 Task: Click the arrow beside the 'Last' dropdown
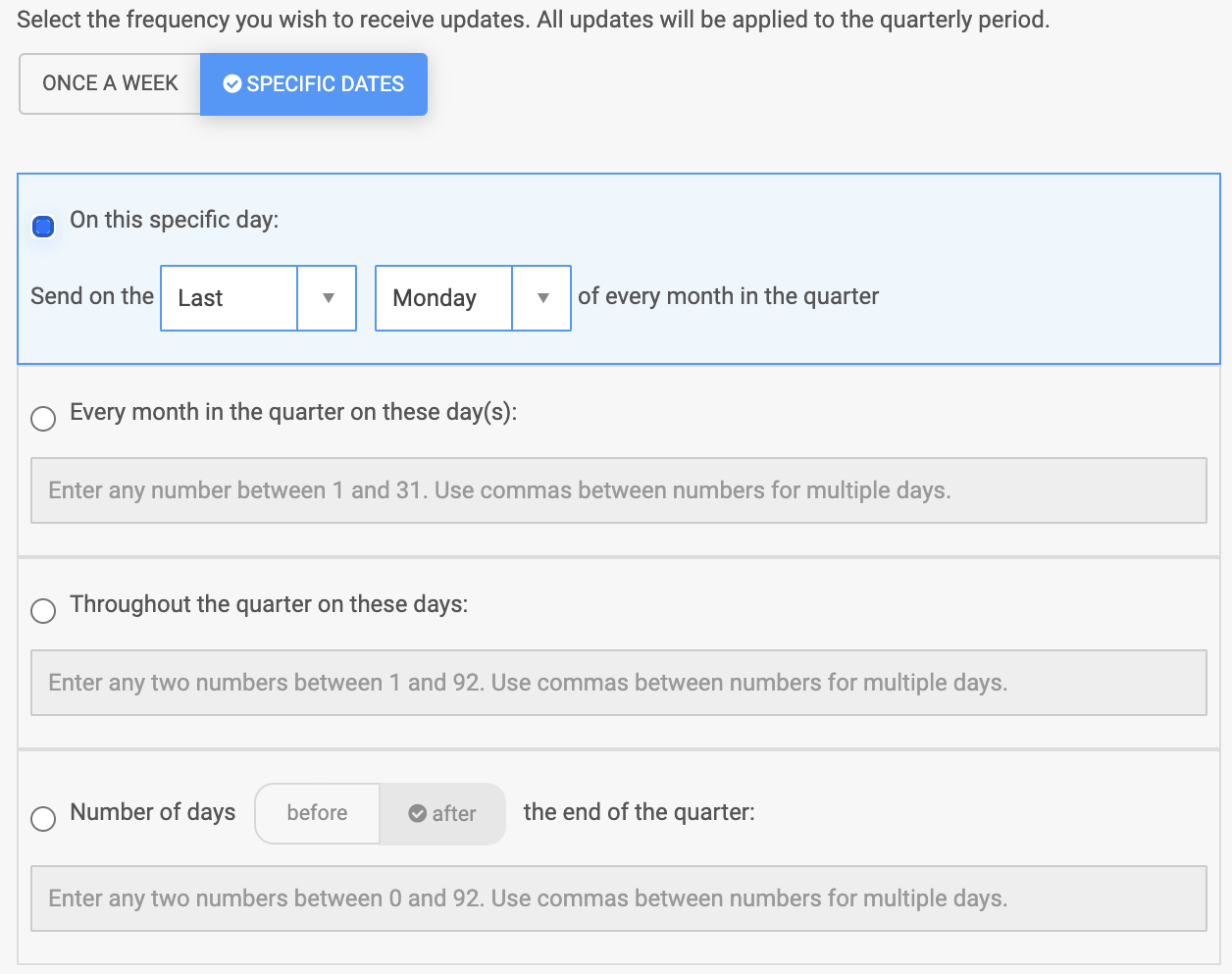pyautogui.click(x=328, y=298)
